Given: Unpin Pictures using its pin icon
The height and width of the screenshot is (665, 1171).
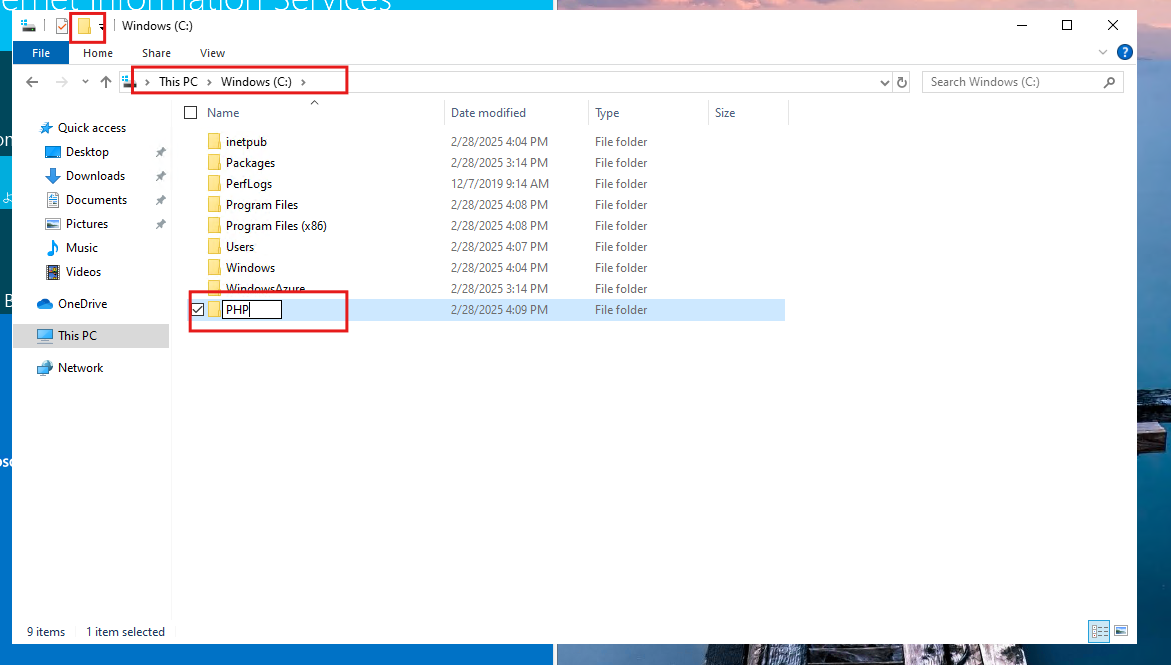Looking at the screenshot, I should pyautogui.click(x=160, y=224).
